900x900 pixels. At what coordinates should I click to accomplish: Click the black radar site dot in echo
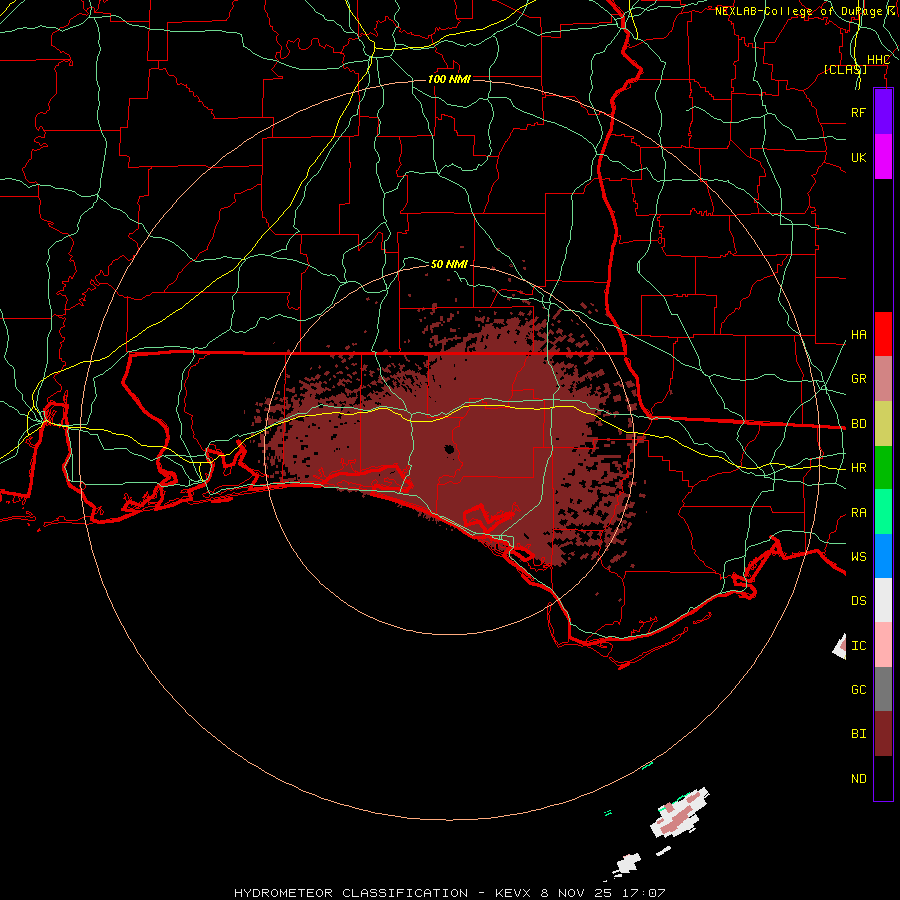click(x=449, y=449)
